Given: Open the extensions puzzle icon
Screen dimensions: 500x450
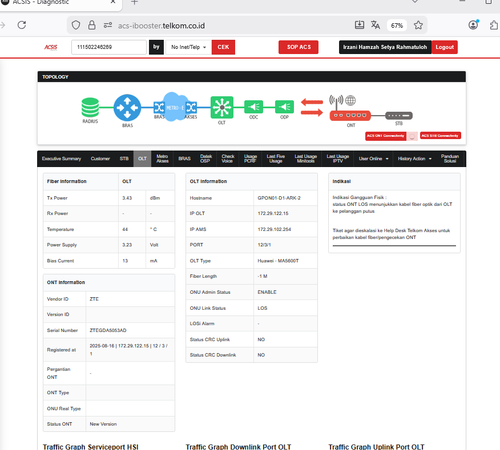Looking at the screenshot, I should pos(494,25).
